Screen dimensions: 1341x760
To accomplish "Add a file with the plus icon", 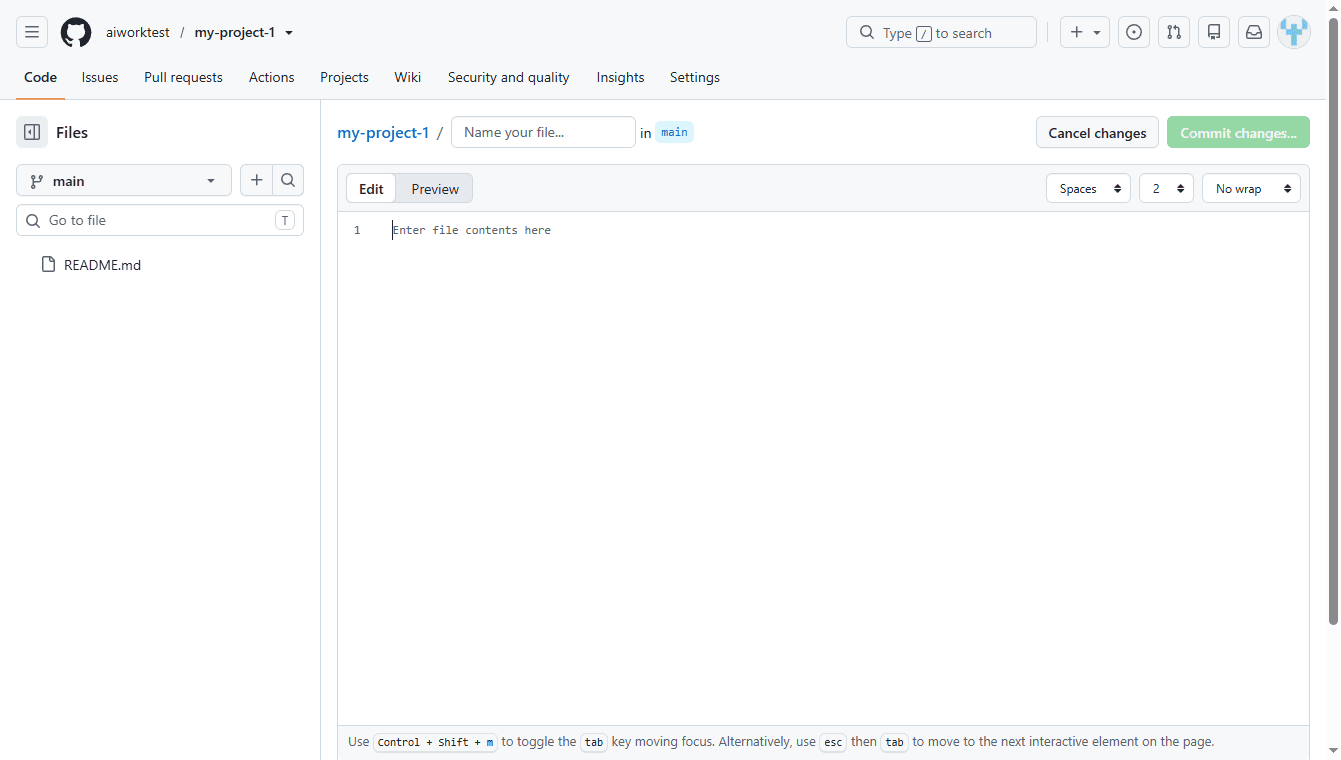I will [x=256, y=180].
